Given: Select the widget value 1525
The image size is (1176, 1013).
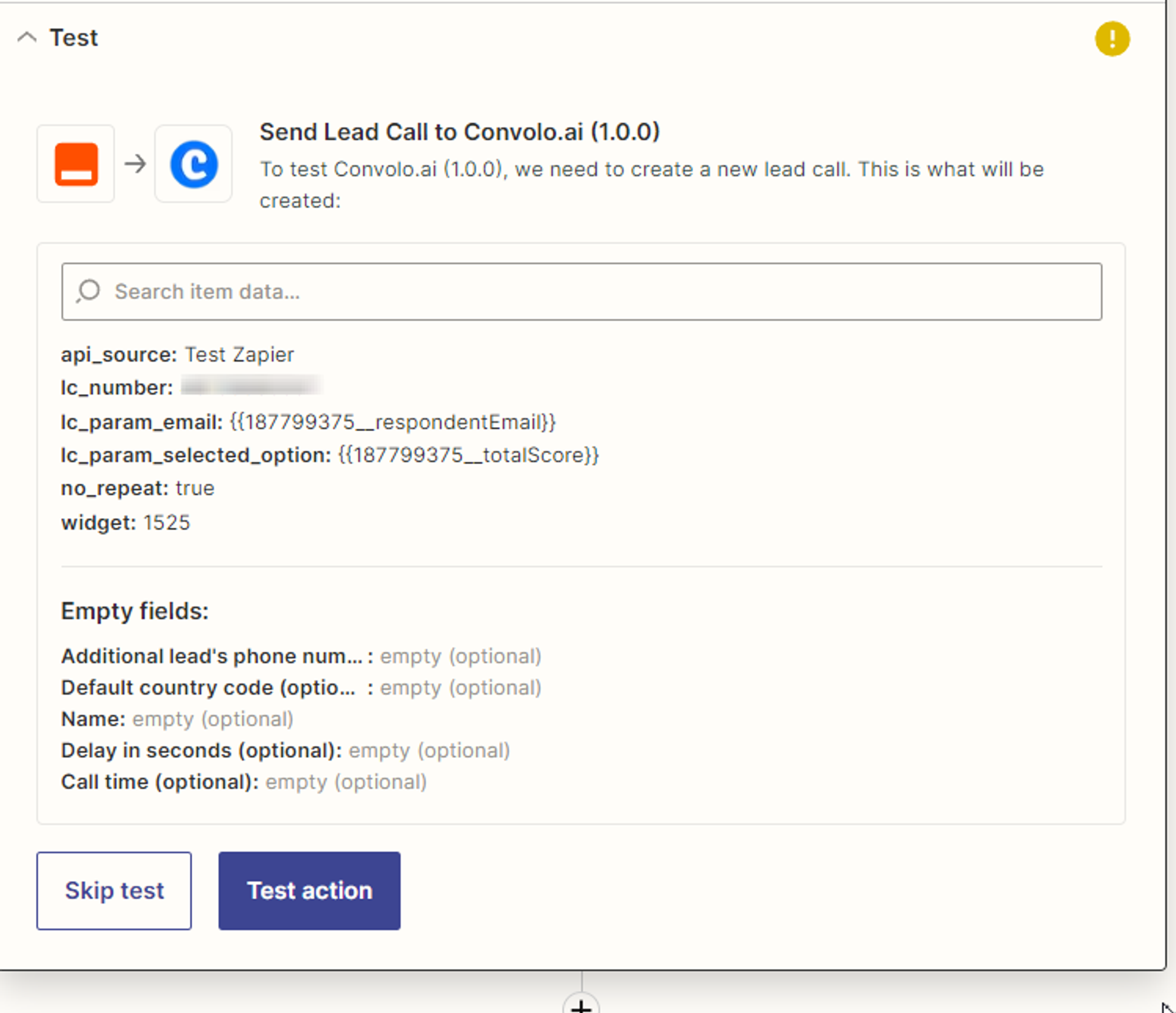Looking at the screenshot, I should click(x=167, y=522).
